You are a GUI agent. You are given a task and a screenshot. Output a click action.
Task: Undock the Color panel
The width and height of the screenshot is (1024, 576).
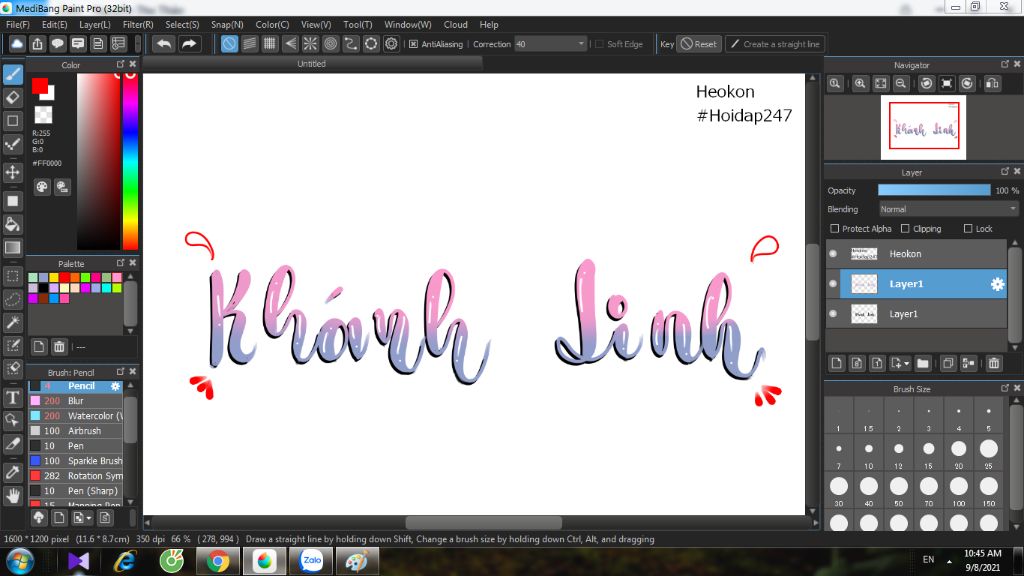[120, 64]
